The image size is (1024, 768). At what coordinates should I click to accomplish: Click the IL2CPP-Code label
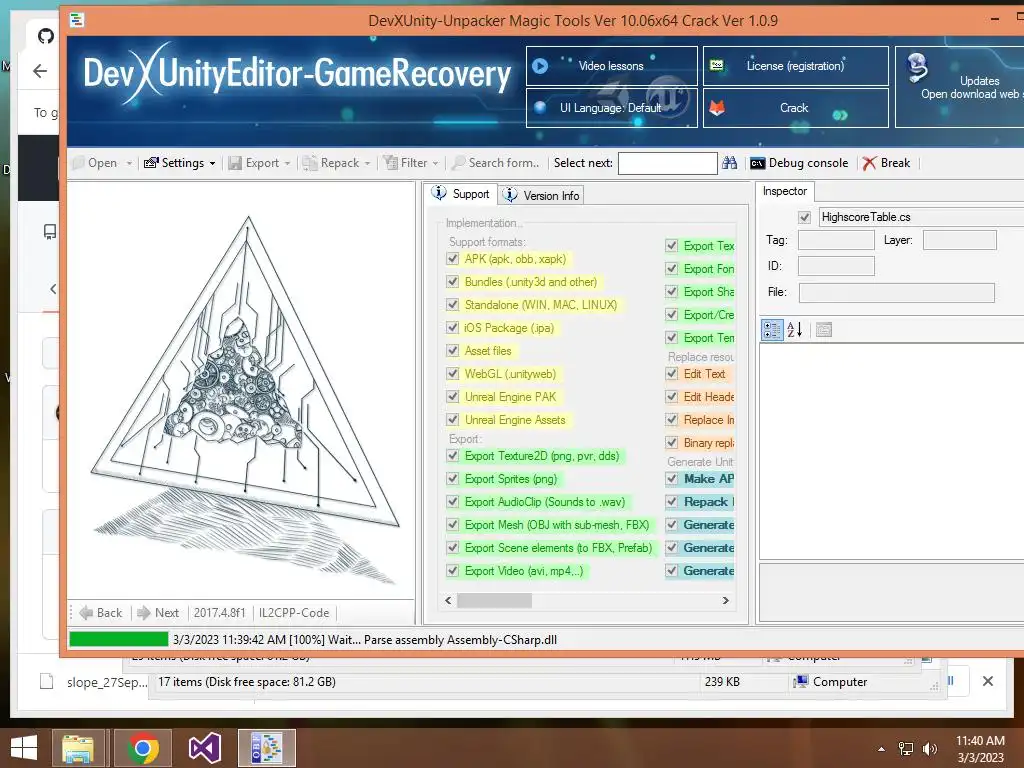(294, 613)
